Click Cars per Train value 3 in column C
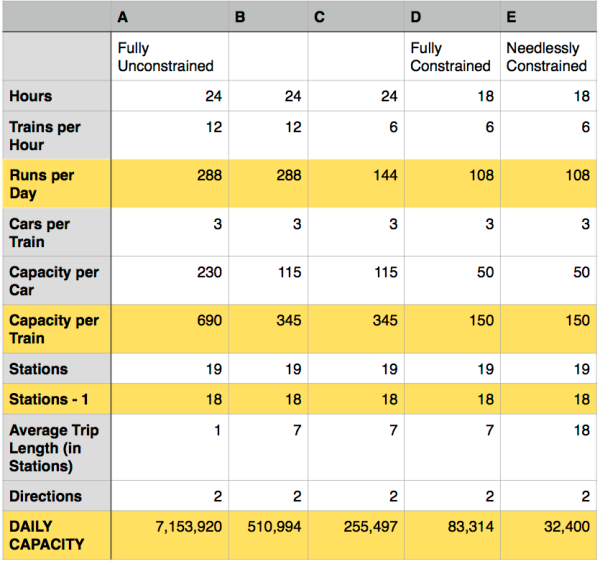This screenshot has width=600, height=564. 393,224
